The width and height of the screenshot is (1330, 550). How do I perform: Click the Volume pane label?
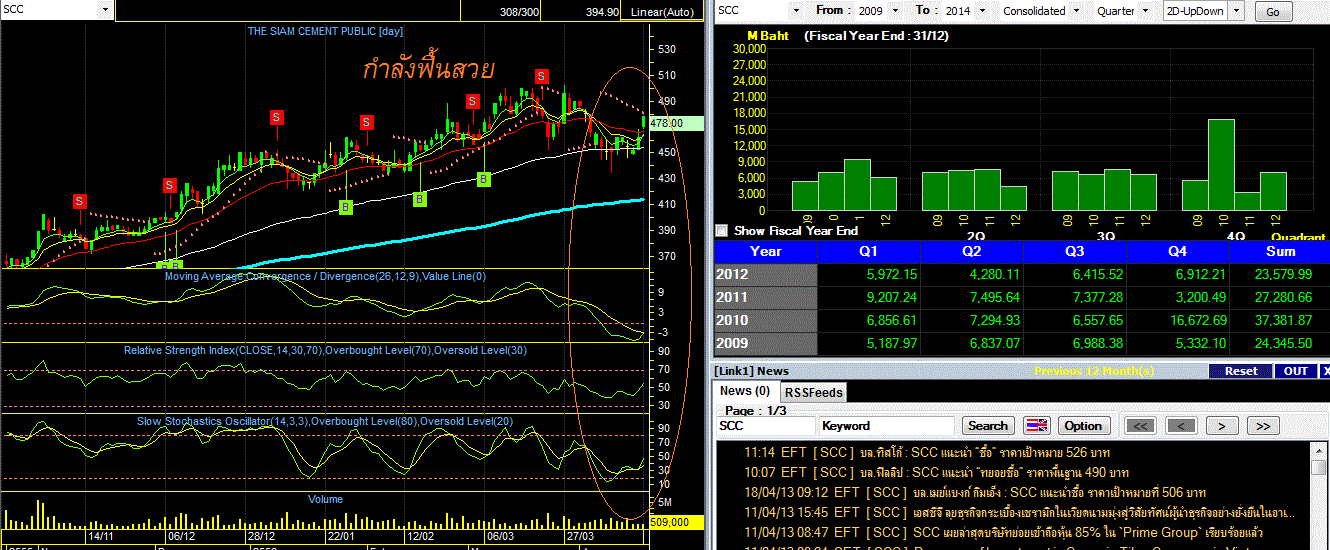click(x=325, y=498)
